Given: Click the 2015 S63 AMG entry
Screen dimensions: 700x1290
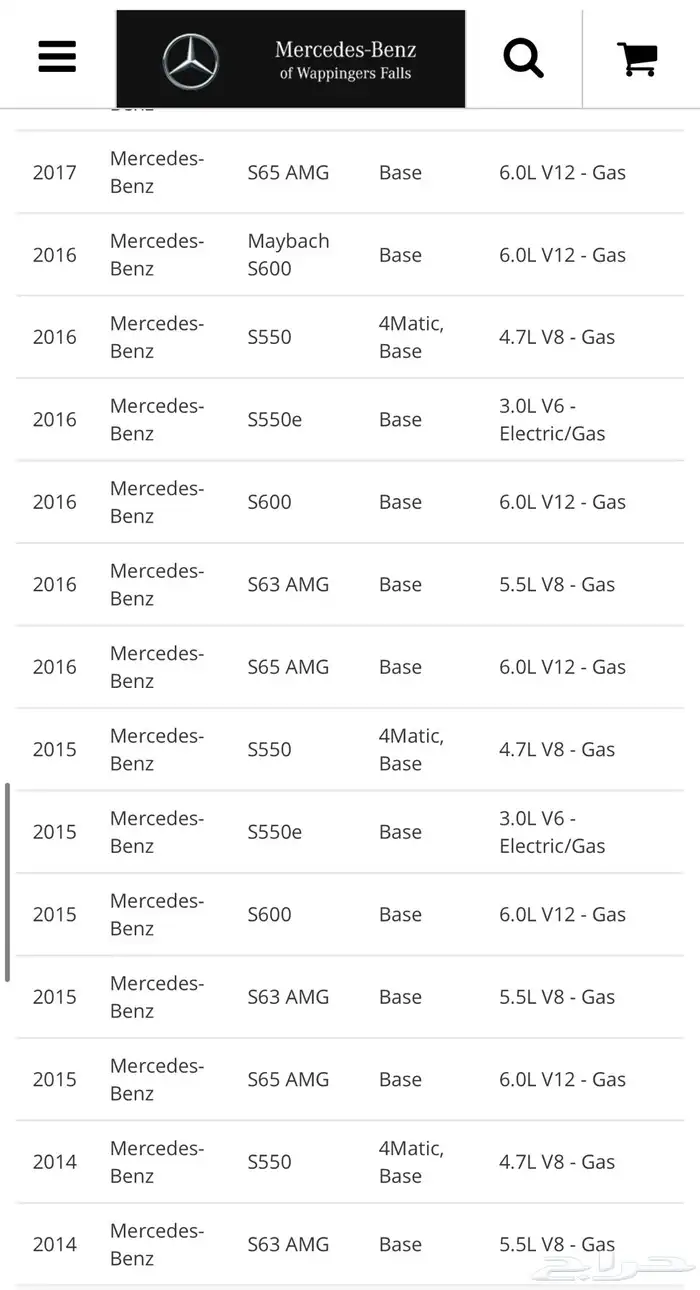Looking at the screenshot, I should tap(288, 997).
